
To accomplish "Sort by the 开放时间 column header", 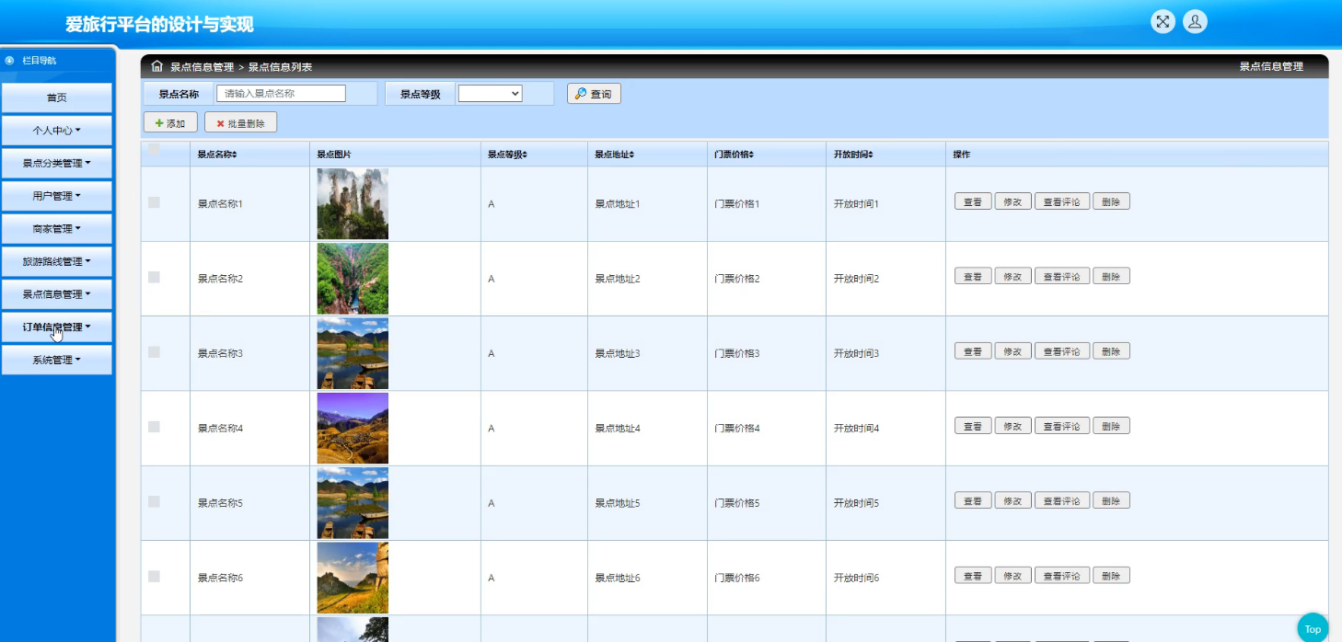I will 854,155.
